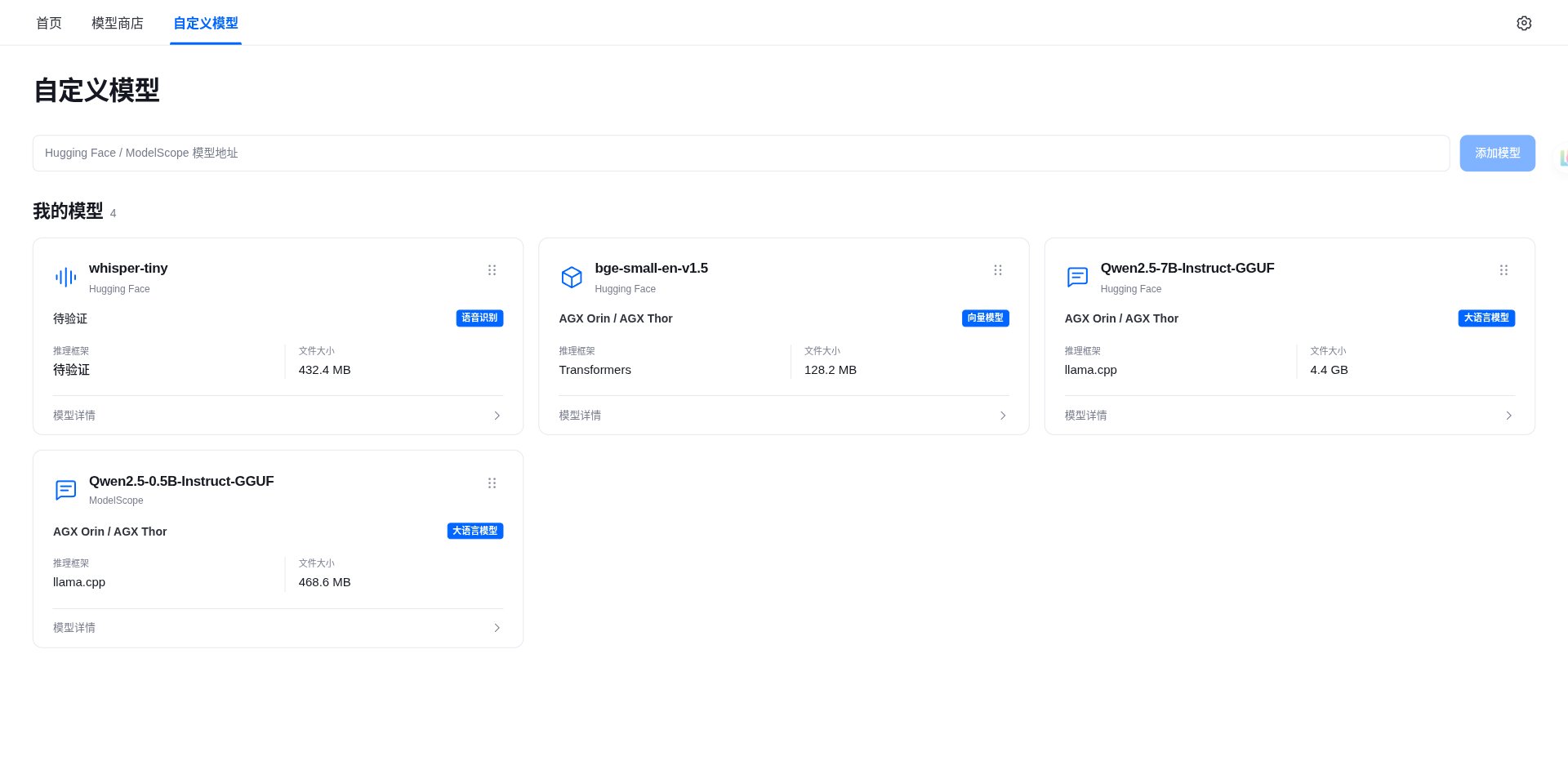This screenshot has height=783, width=1568.
Task: Open 模型详情 link on Qwen2.5-0.5B-Instruct-GGUF card
Action: click(74, 628)
